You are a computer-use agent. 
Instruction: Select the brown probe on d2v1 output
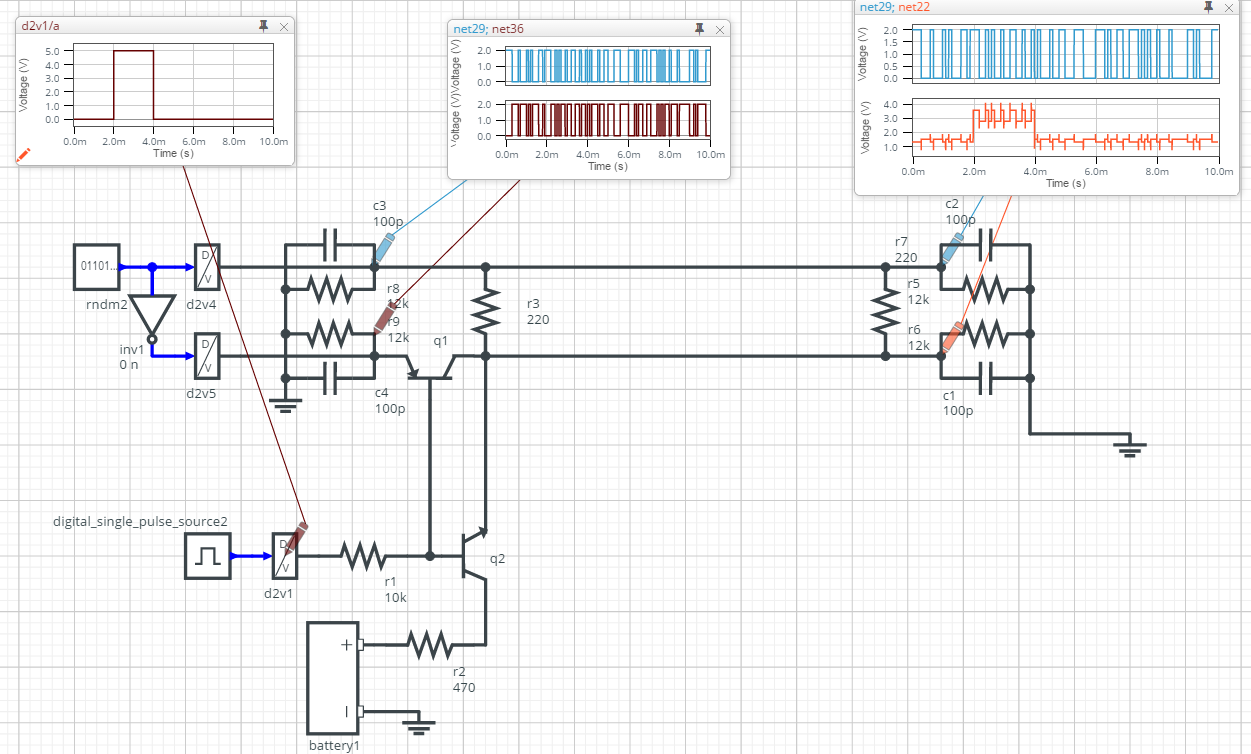pos(296,533)
